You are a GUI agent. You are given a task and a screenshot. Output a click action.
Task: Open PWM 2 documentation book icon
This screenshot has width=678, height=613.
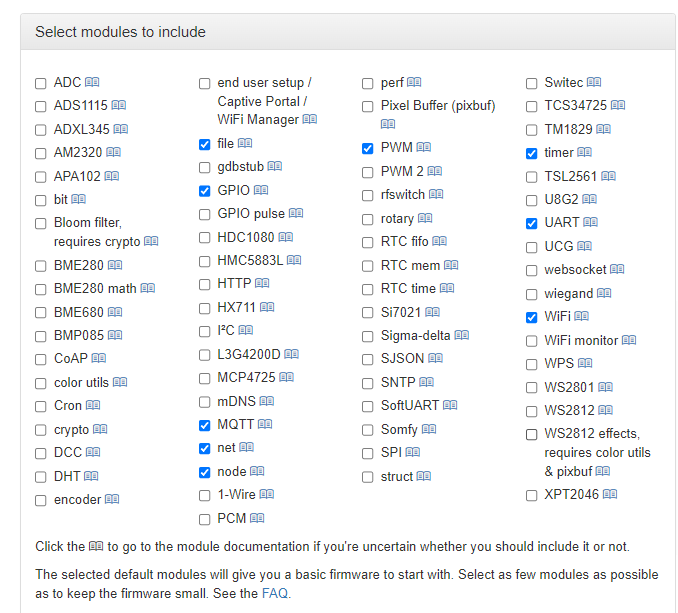(435, 171)
